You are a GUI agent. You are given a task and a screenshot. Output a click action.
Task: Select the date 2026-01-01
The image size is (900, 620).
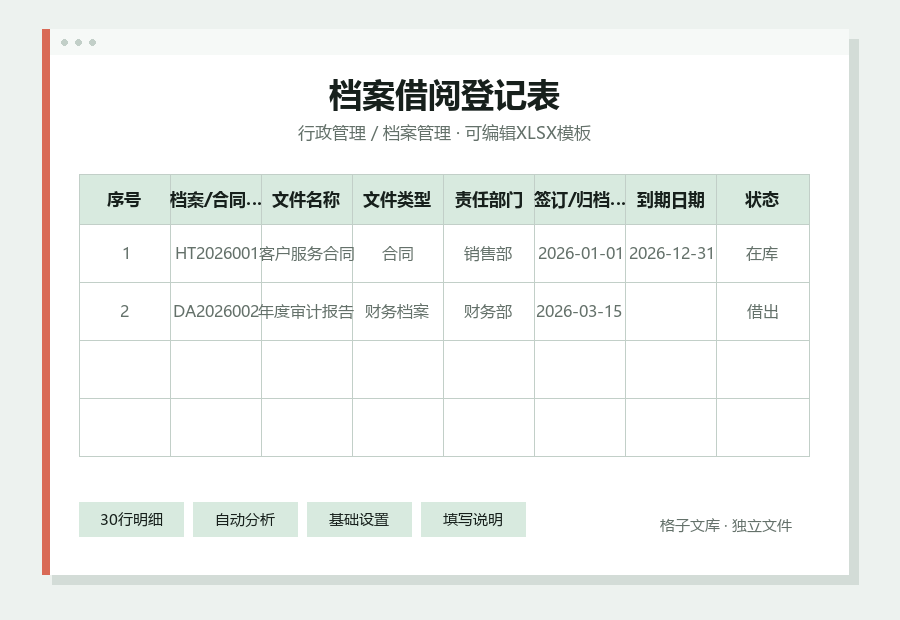pyautogui.click(x=580, y=254)
